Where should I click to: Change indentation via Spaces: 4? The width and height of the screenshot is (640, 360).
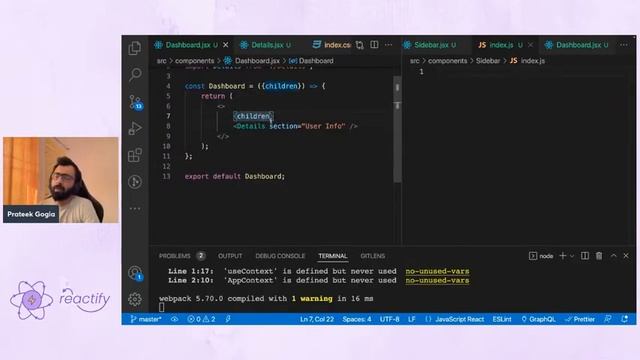[x=357, y=319]
